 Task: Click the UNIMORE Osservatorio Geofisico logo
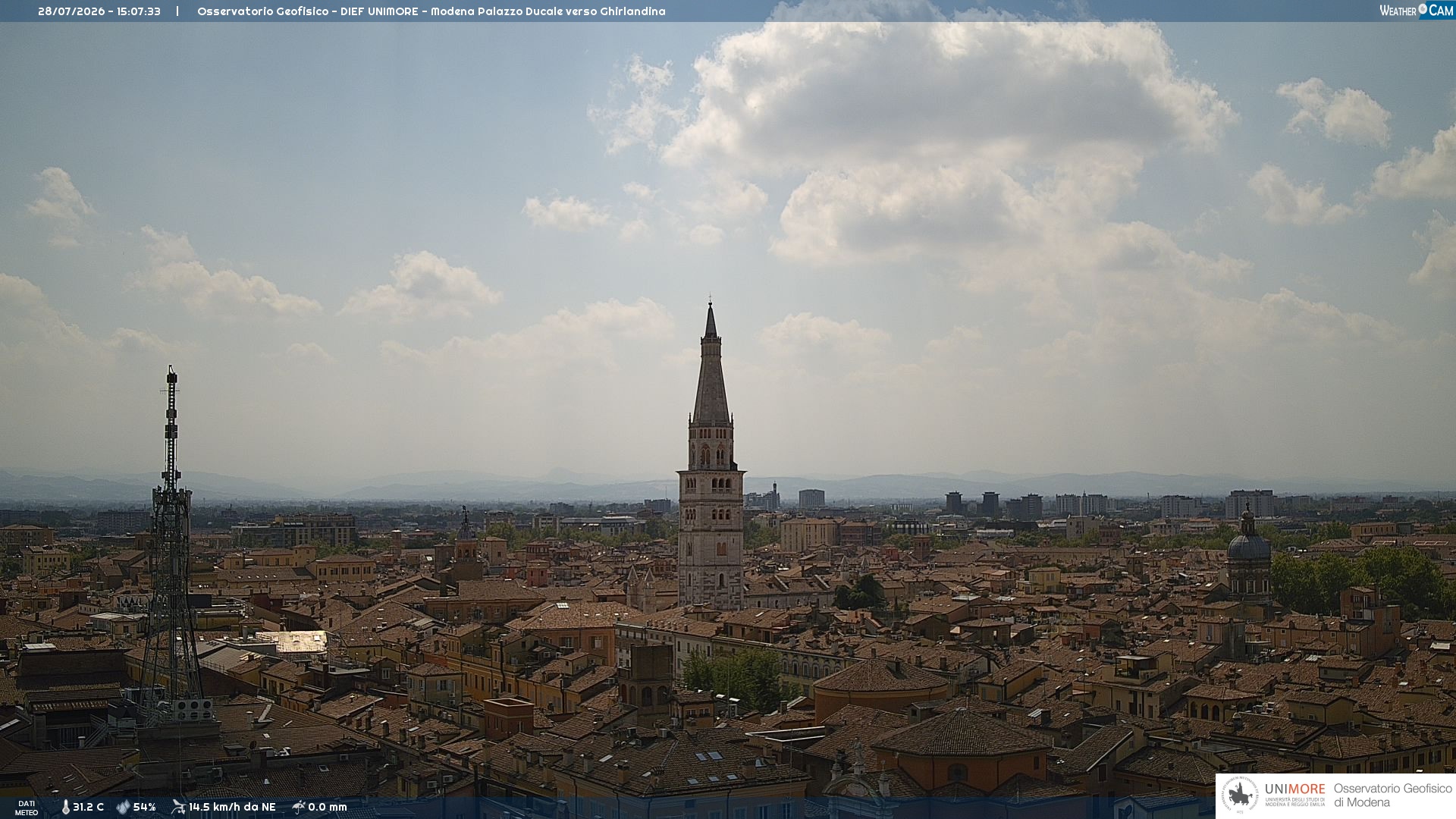point(1335,795)
